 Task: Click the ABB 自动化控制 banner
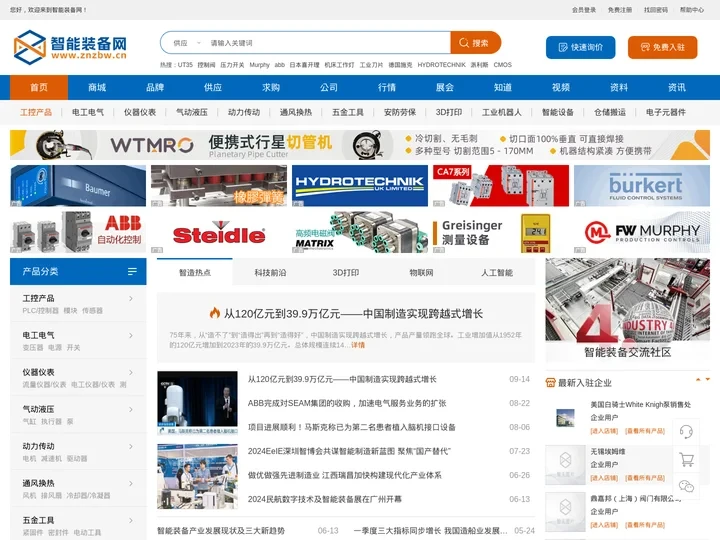coord(78,232)
